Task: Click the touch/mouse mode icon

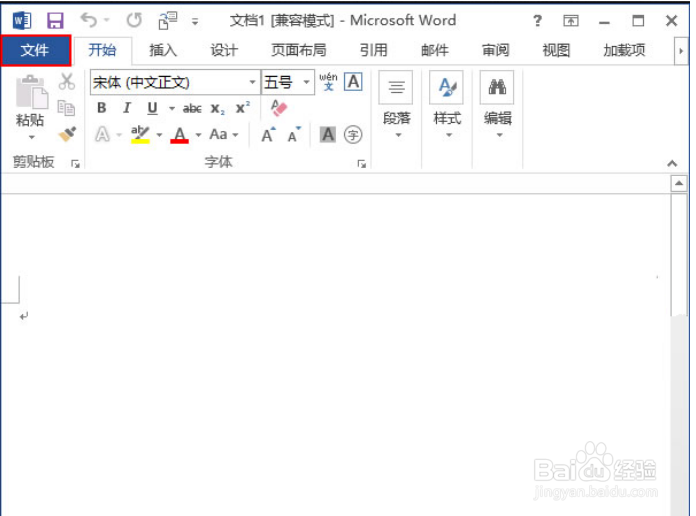Action: tap(168, 20)
